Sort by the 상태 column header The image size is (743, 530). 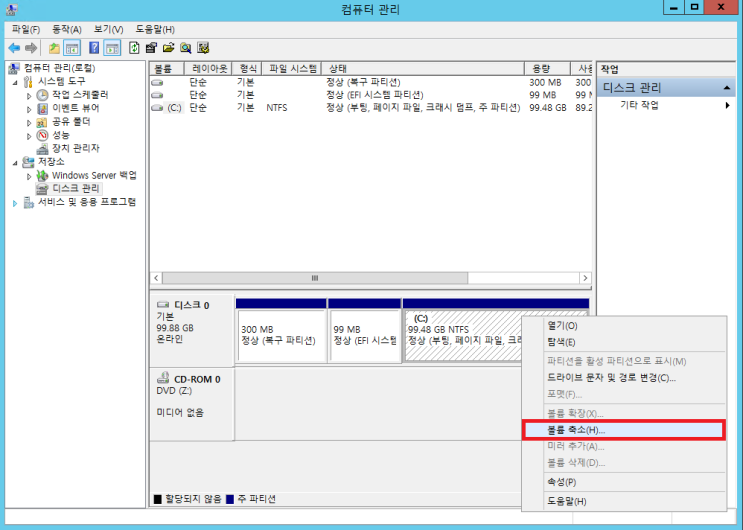pyautogui.click(x=423, y=69)
